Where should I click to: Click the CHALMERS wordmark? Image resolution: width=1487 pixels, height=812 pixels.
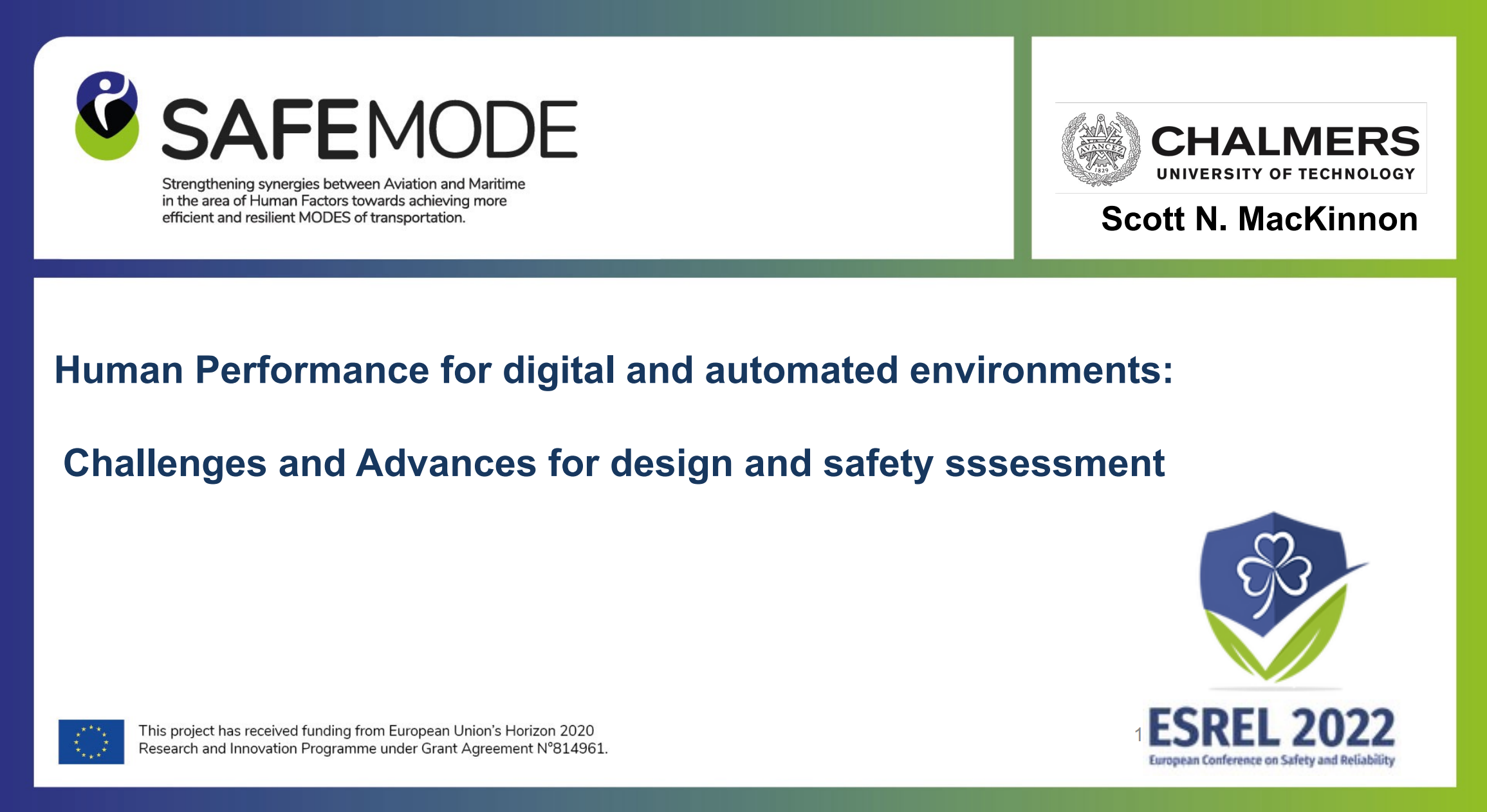pyautogui.click(x=1285, y=141)
